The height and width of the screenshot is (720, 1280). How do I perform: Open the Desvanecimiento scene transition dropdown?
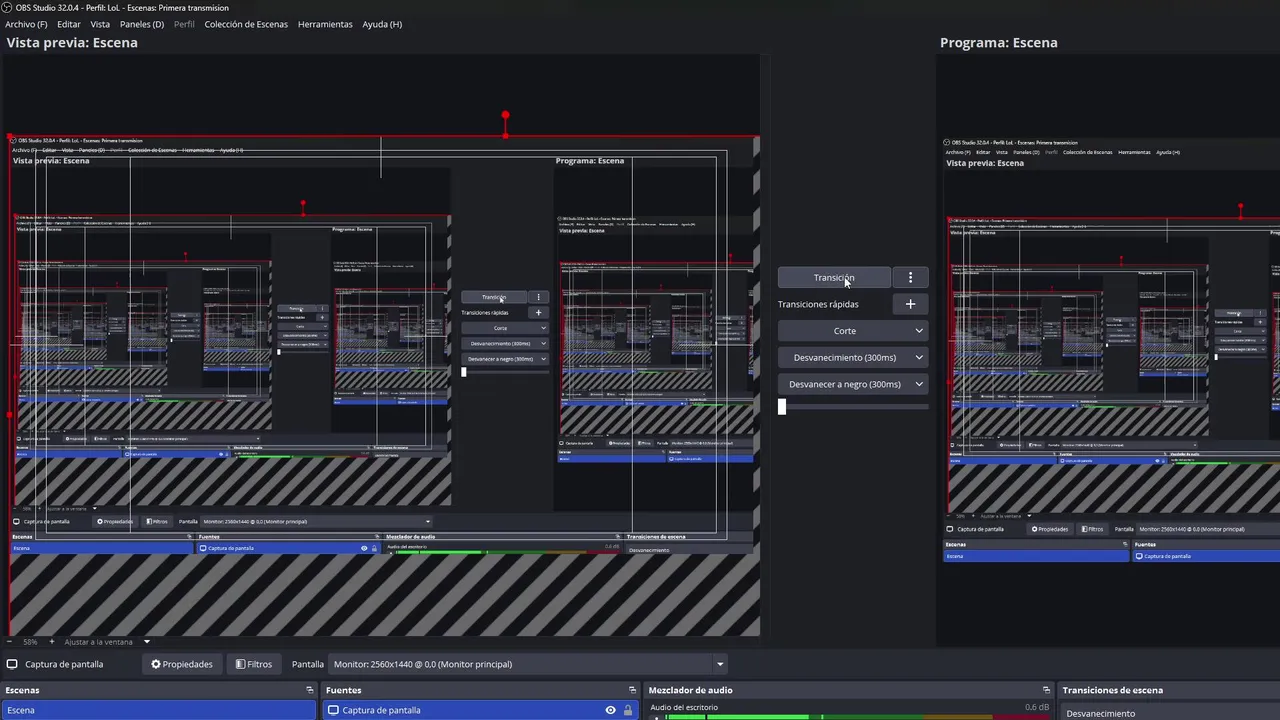[x=1170, y=713]
